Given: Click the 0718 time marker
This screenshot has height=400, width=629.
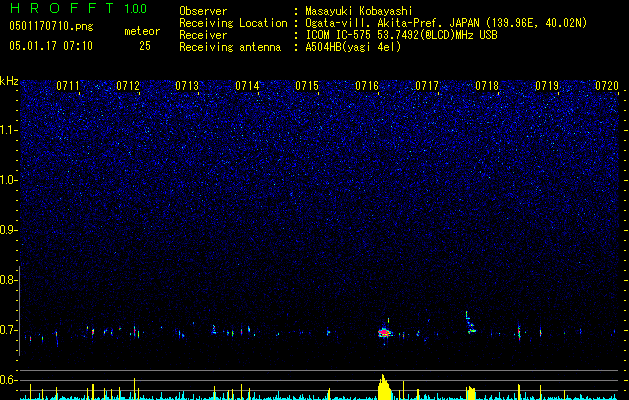Looking at the screenshot, I should pyautogui.click(x=487, y=86).
